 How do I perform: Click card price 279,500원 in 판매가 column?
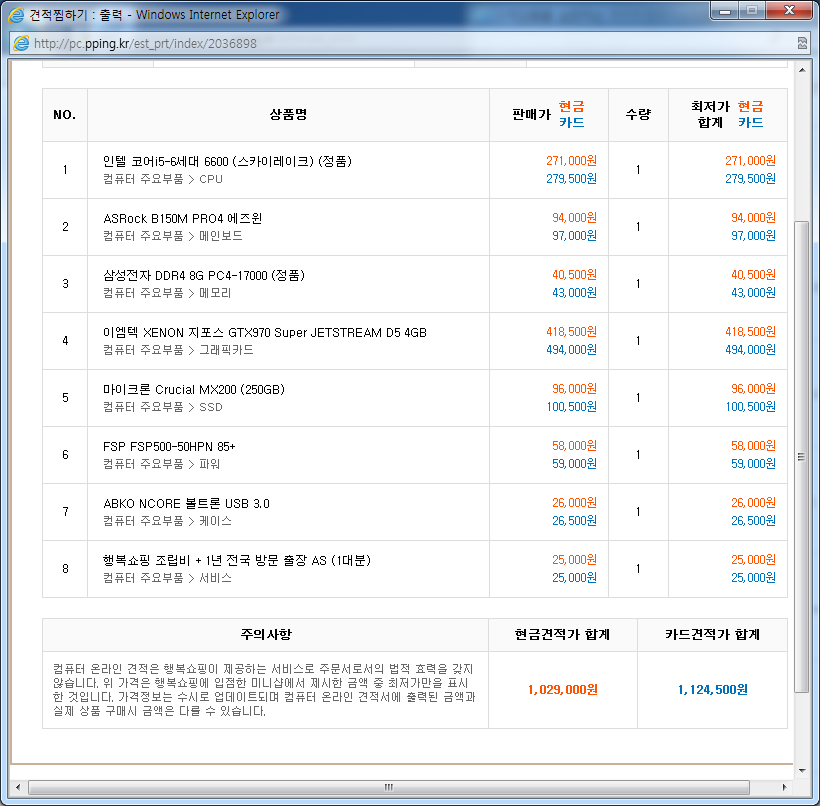pos(571,178)
